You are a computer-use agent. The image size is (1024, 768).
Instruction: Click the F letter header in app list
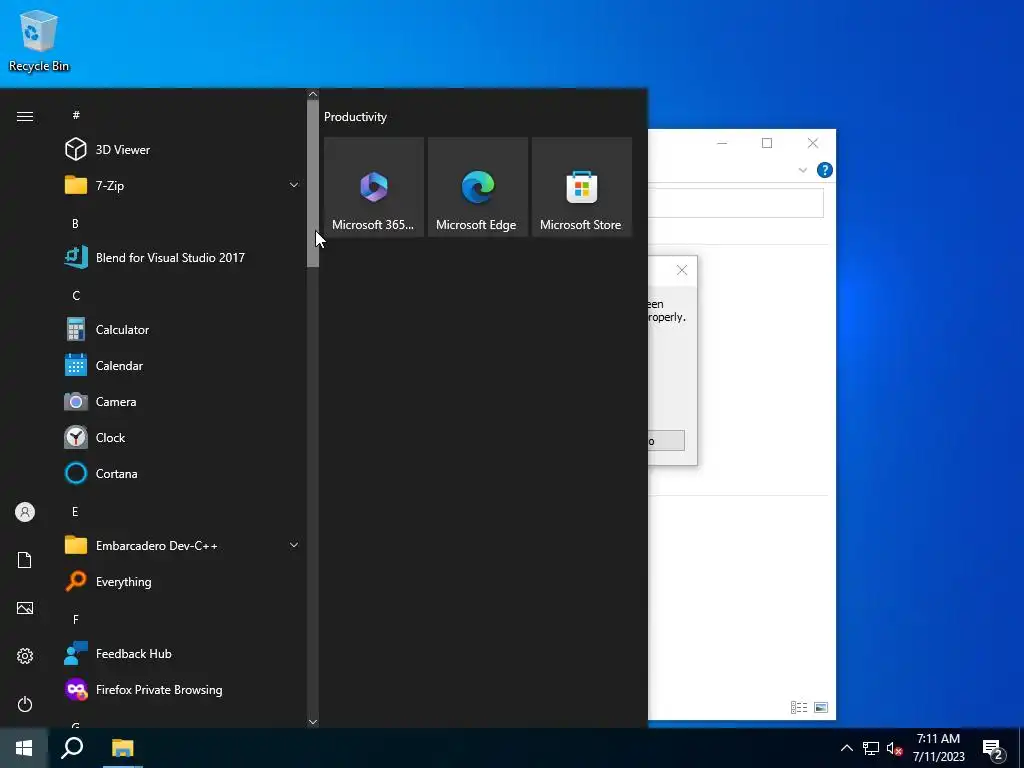click(76, 619)
